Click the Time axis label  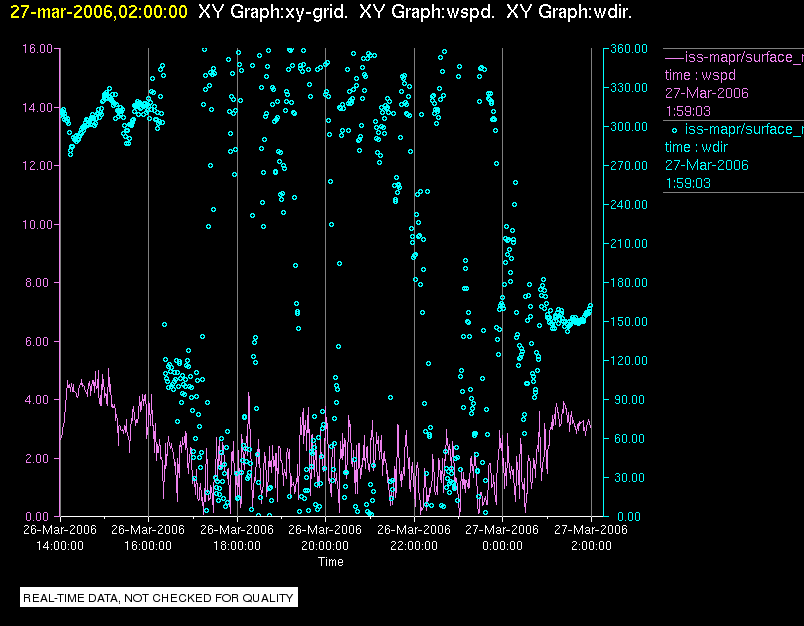pos(331,561)
